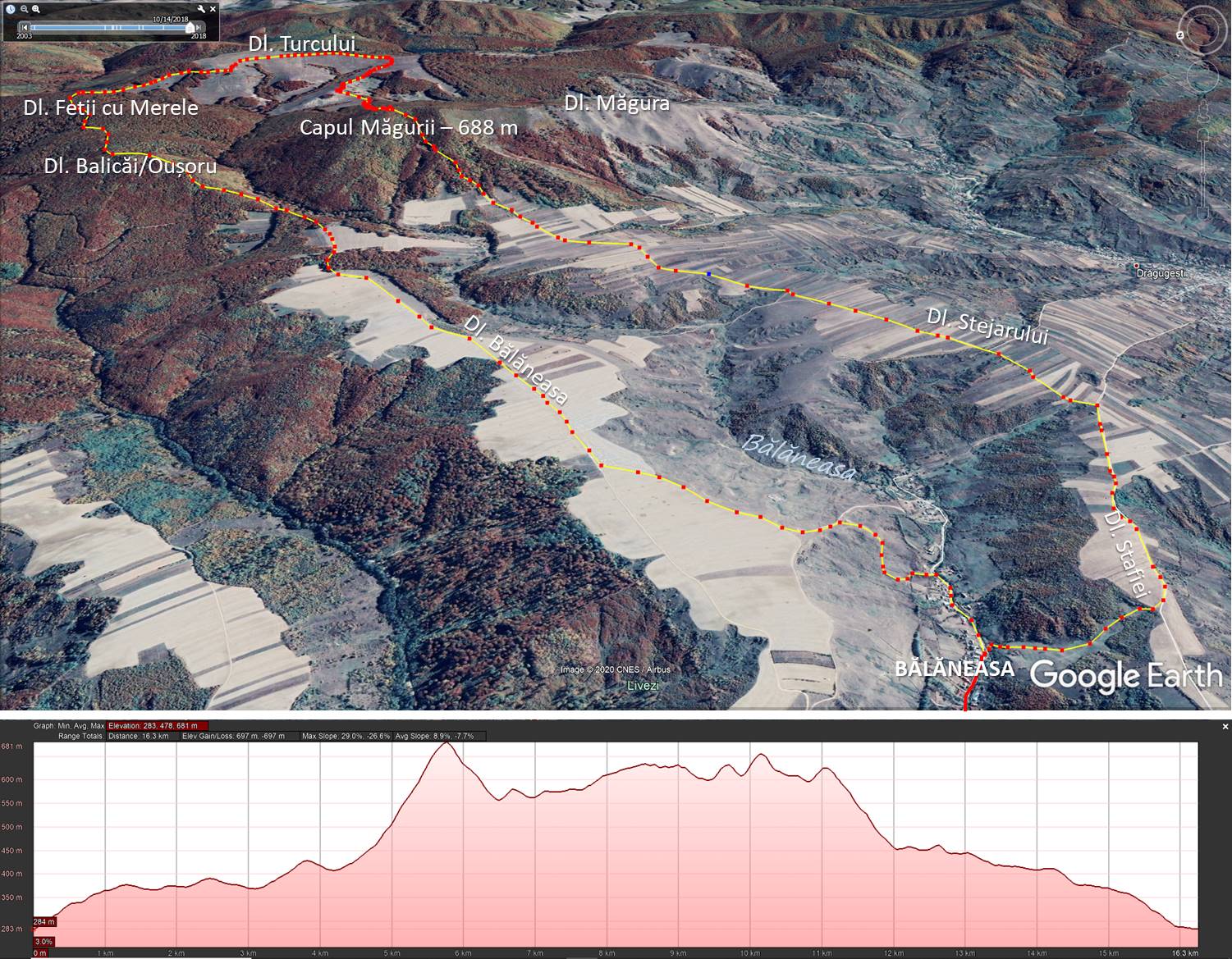The image size is (1232, 959).
Task: Zoom out the time slider range
Action: point(25,9)
